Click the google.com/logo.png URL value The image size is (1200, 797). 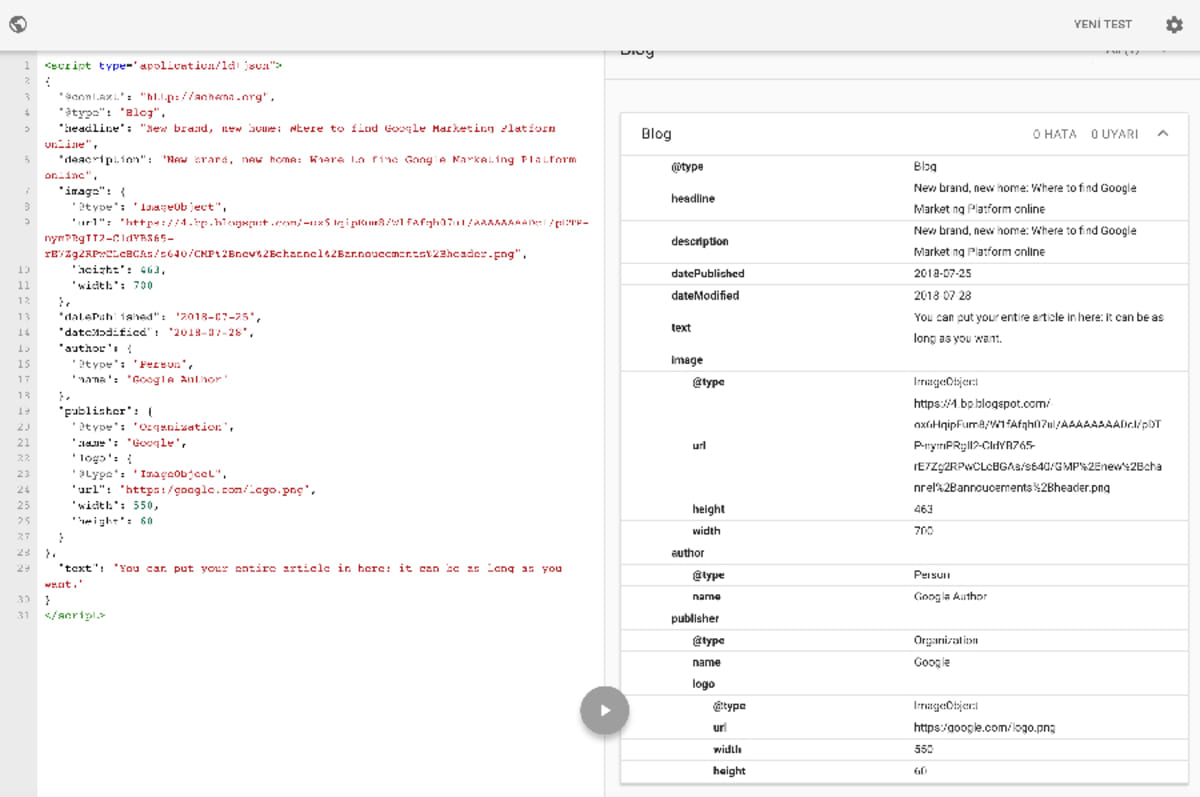[x=984, y=728]
